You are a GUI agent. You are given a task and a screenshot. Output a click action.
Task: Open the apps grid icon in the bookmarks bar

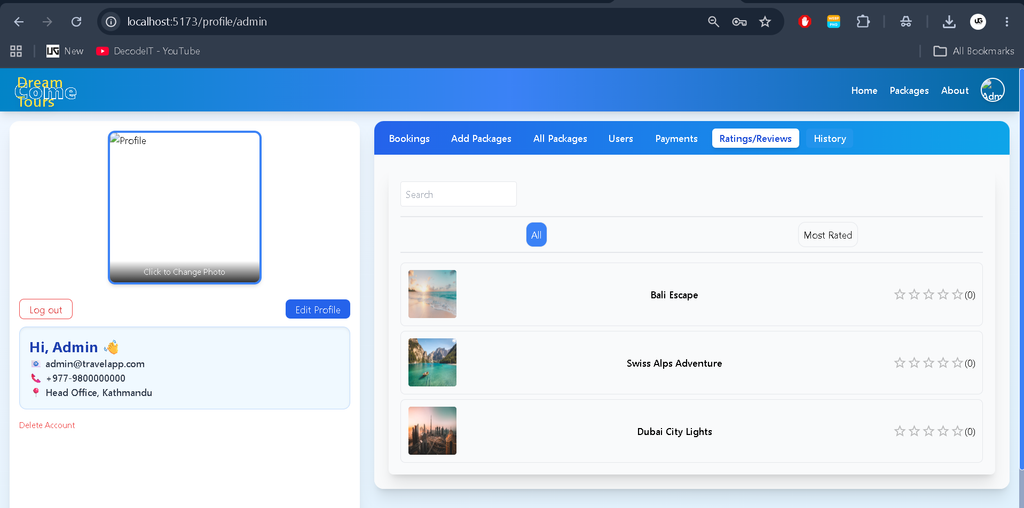tap(16, 51)
